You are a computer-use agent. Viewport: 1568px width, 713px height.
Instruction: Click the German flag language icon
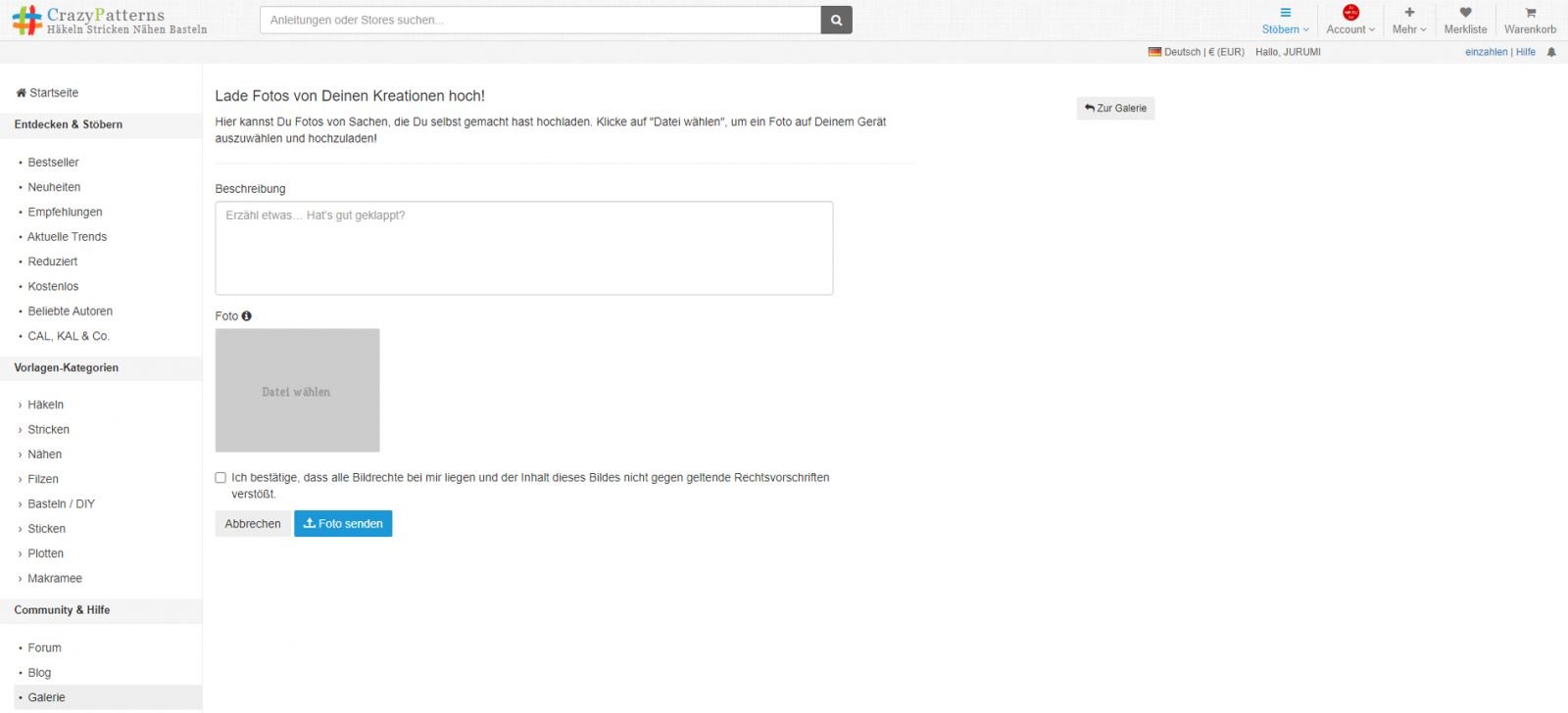(1154, 52)
